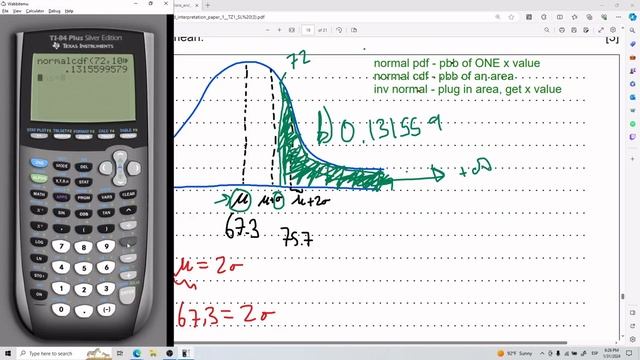640x360 pixels.
Task: Click the LN key on calculator
Action: 39,259
